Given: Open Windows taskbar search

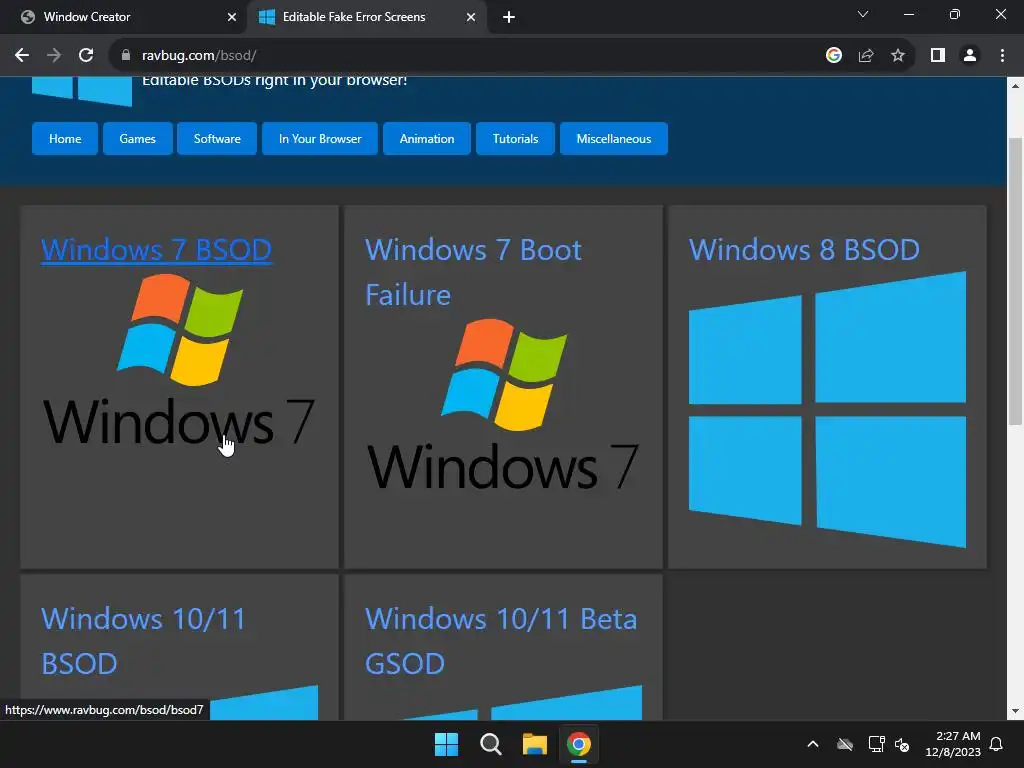Looking at the screenshot, I should point(490,744).
